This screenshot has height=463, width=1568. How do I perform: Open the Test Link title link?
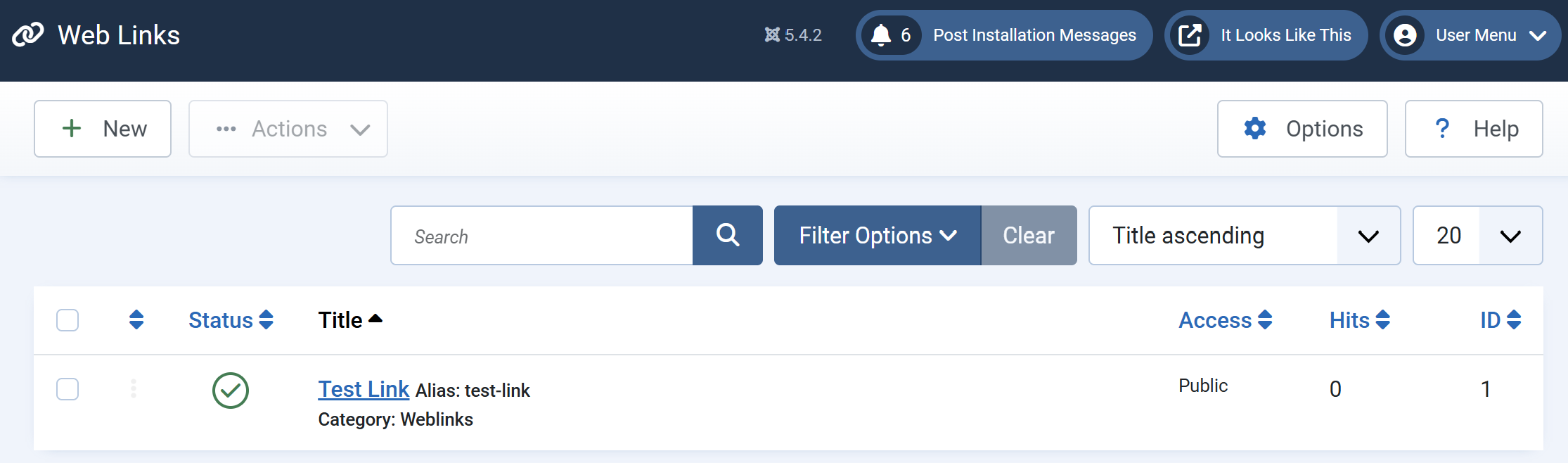[x=364, y=389]
